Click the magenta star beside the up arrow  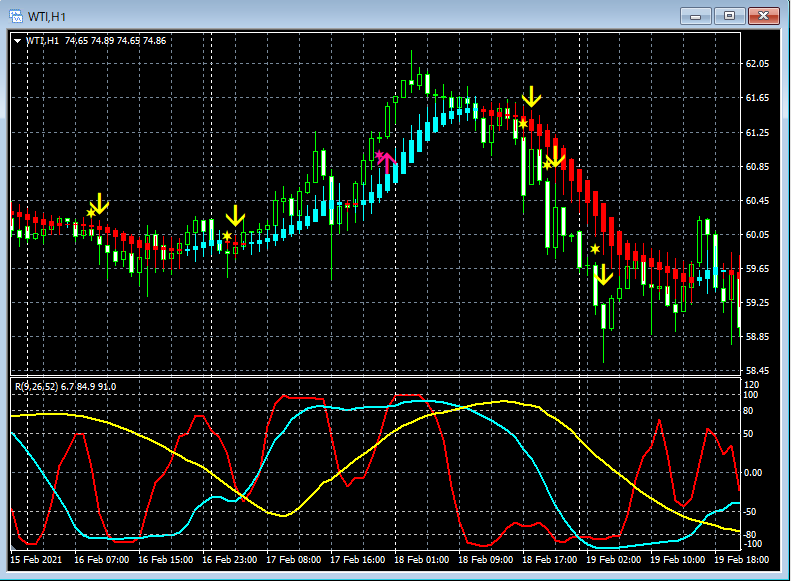(x=379, y=155)
